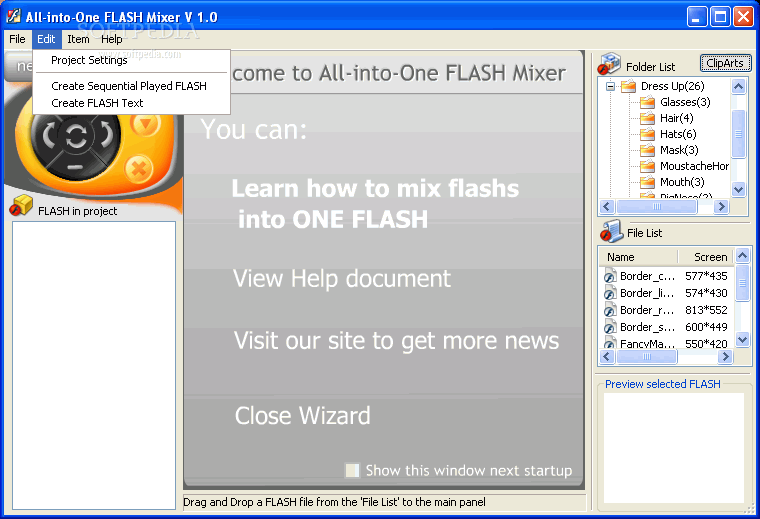Choose Create Sequential Played FLASH
760x519 pixels.
point(131,86)
